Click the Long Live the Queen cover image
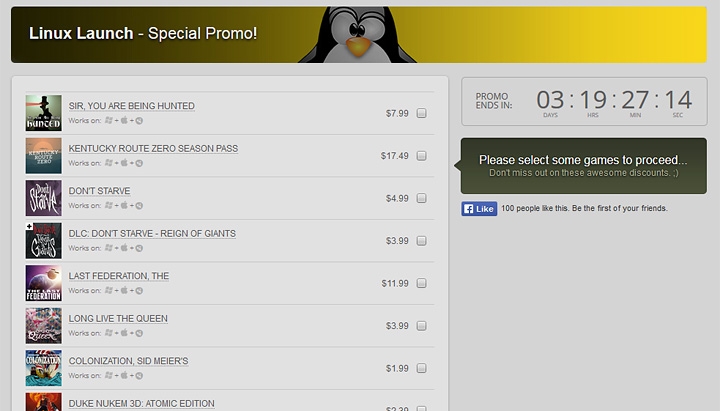The image size is (720, 411). [44, 326]
